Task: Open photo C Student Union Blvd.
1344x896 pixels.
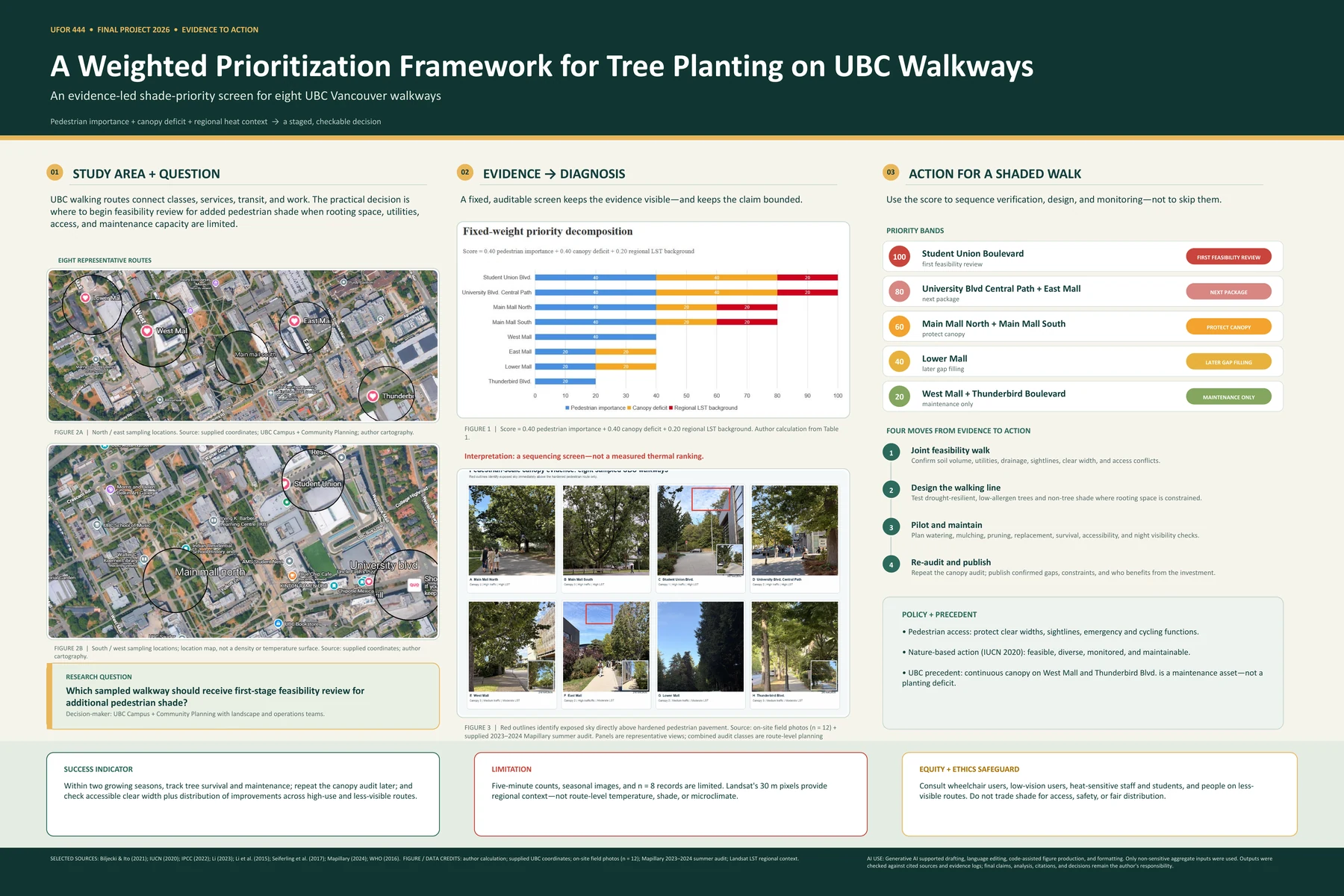Action: coord(700,530)
